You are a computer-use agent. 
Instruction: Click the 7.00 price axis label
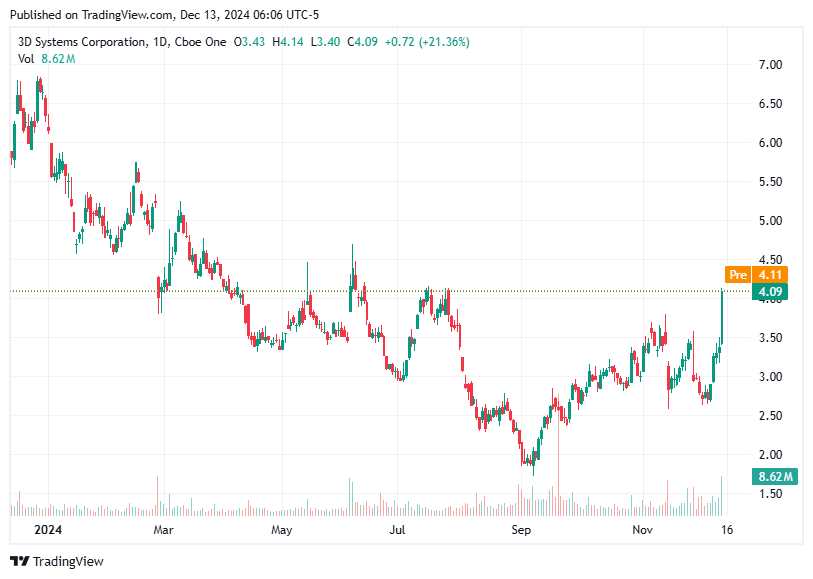click(x=770, y=65)
